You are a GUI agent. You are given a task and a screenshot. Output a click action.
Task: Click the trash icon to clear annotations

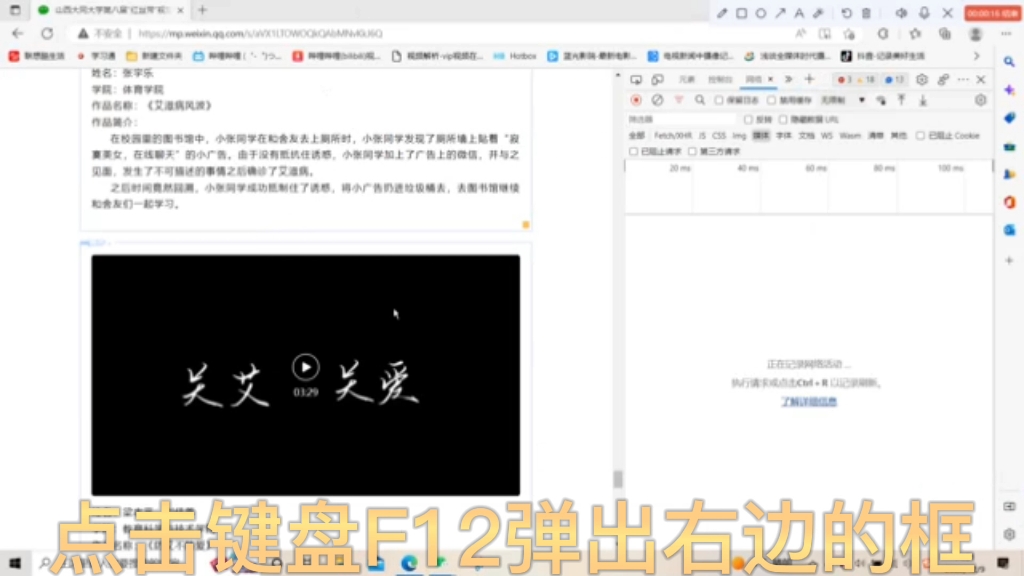866,12
